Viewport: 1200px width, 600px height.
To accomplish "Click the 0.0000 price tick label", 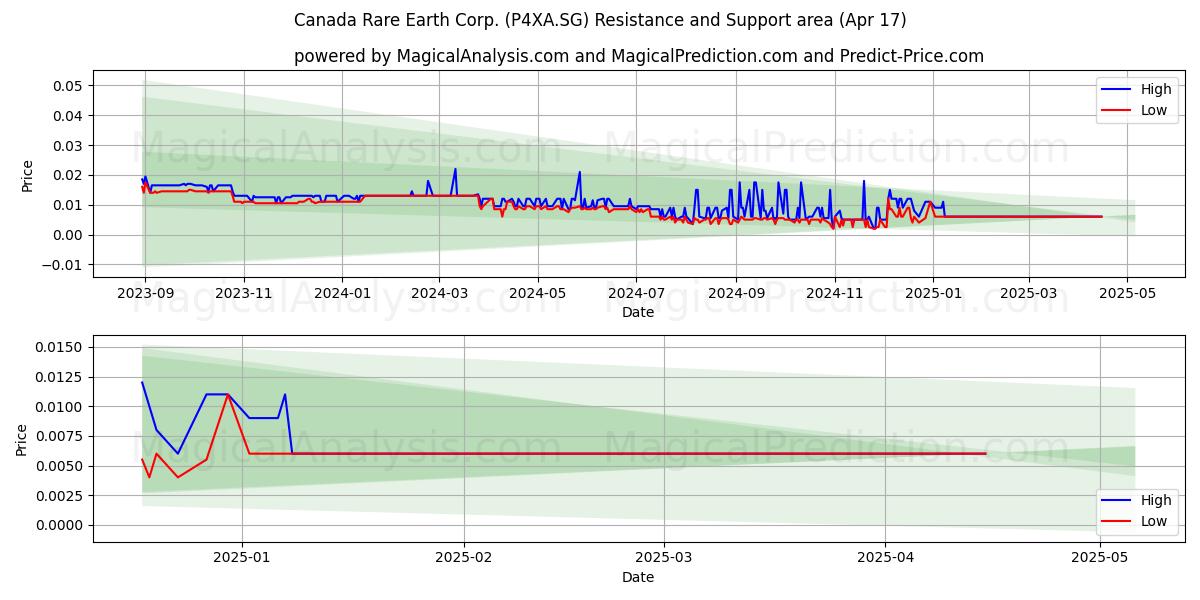I will tap(61, 525).
